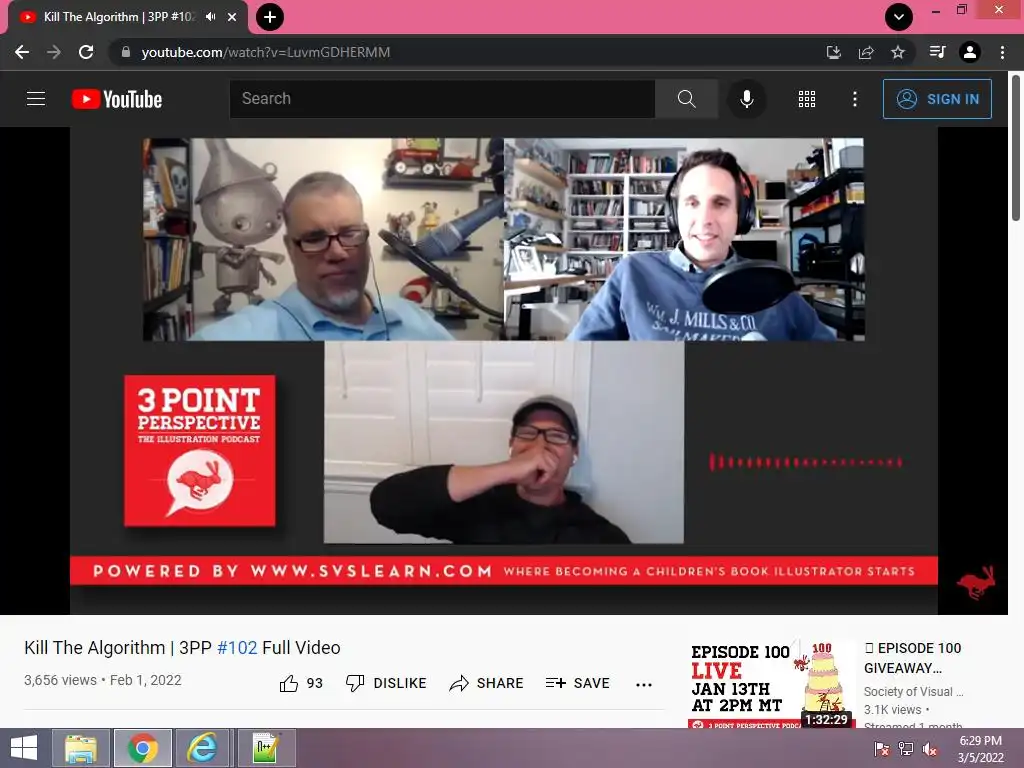This screenshot has height=768, width=1024.
Task: View site lock information icon
Action: tap(126, 52)
